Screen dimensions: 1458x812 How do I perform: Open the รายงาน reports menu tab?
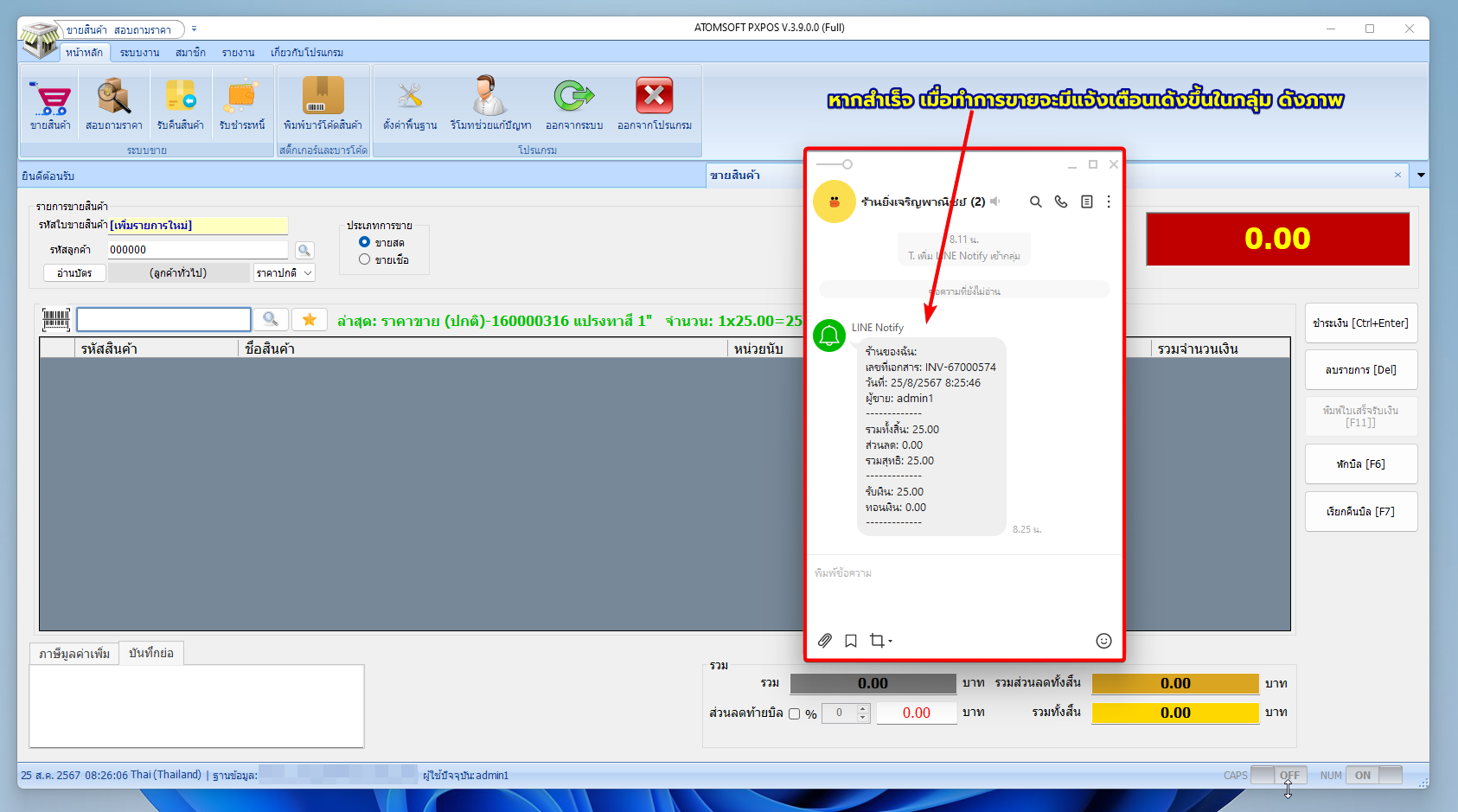pyautogui.click(x=238, y=53)
